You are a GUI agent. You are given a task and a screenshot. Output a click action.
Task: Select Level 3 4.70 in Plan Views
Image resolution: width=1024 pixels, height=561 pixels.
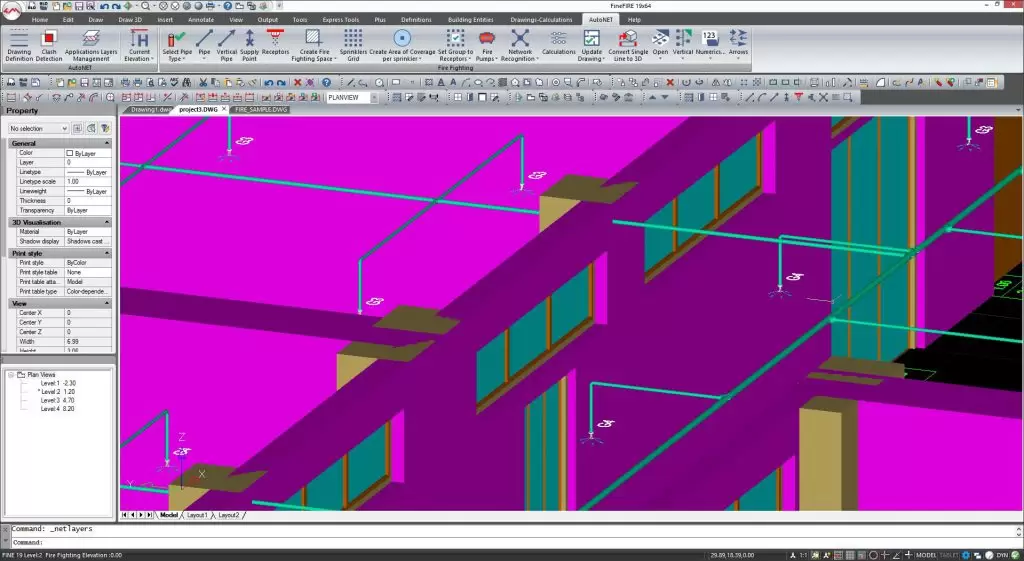(58, 401)
